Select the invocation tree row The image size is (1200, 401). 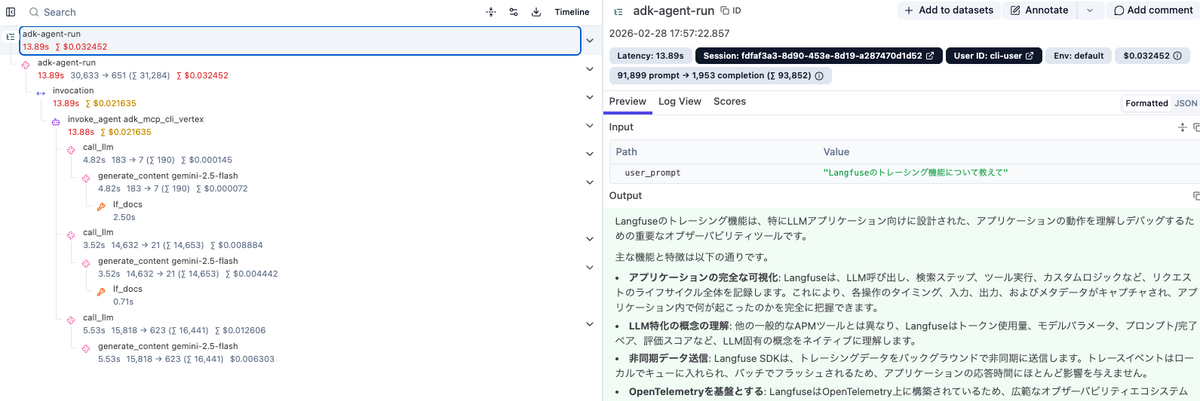[300, 97]
